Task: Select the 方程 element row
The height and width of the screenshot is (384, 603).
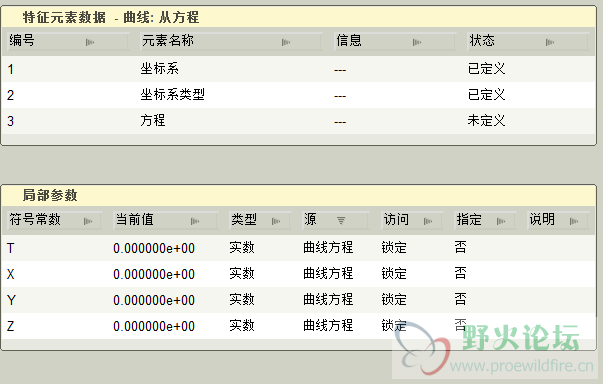Action: [298, 121]
